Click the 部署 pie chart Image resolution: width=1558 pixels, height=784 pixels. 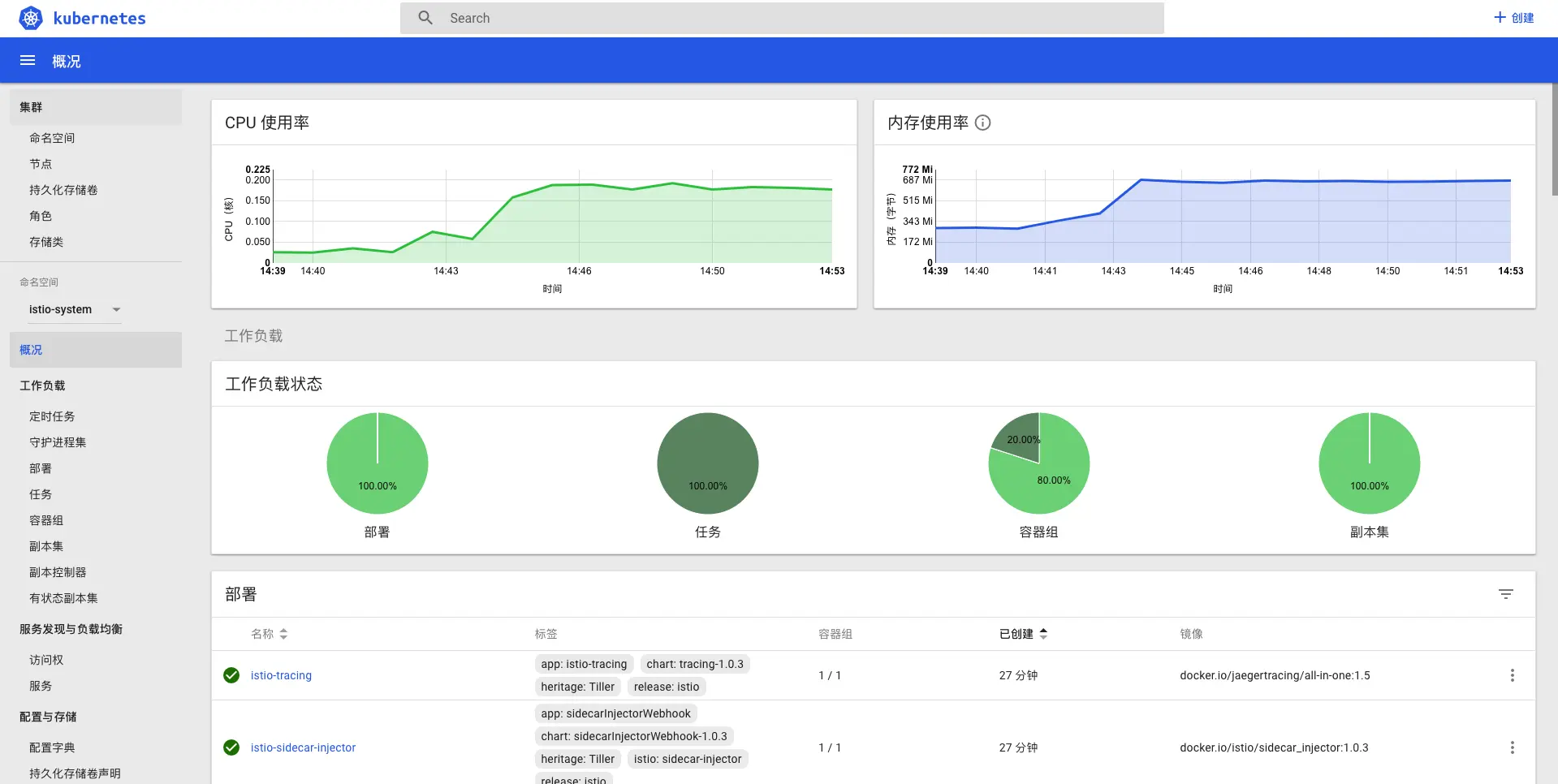(x=378, y=463)
